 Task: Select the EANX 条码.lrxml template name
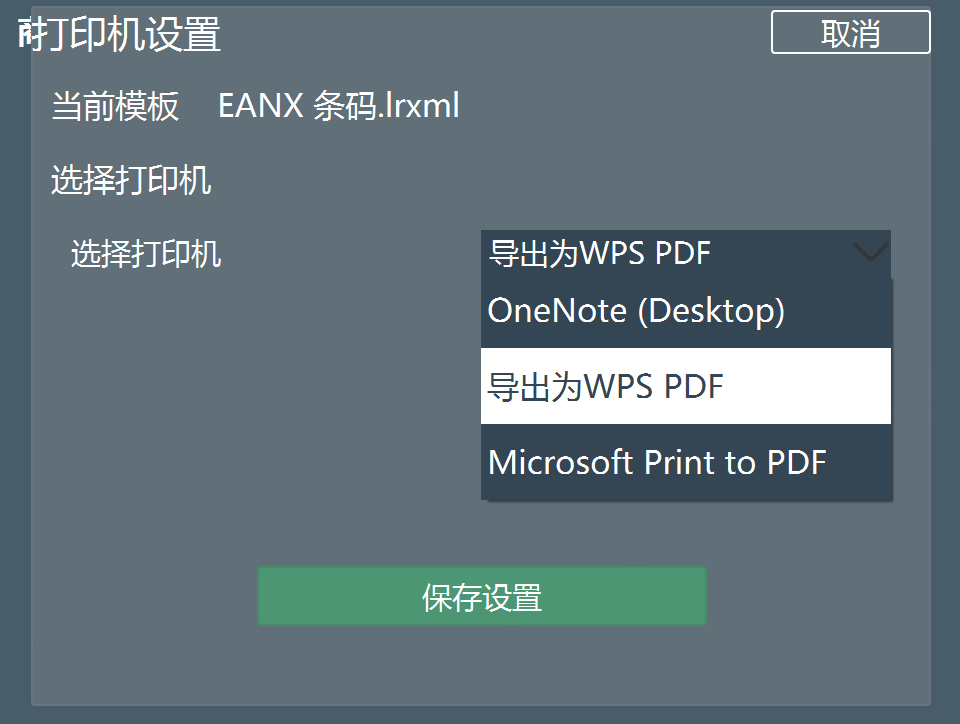(x=339, y=106)
